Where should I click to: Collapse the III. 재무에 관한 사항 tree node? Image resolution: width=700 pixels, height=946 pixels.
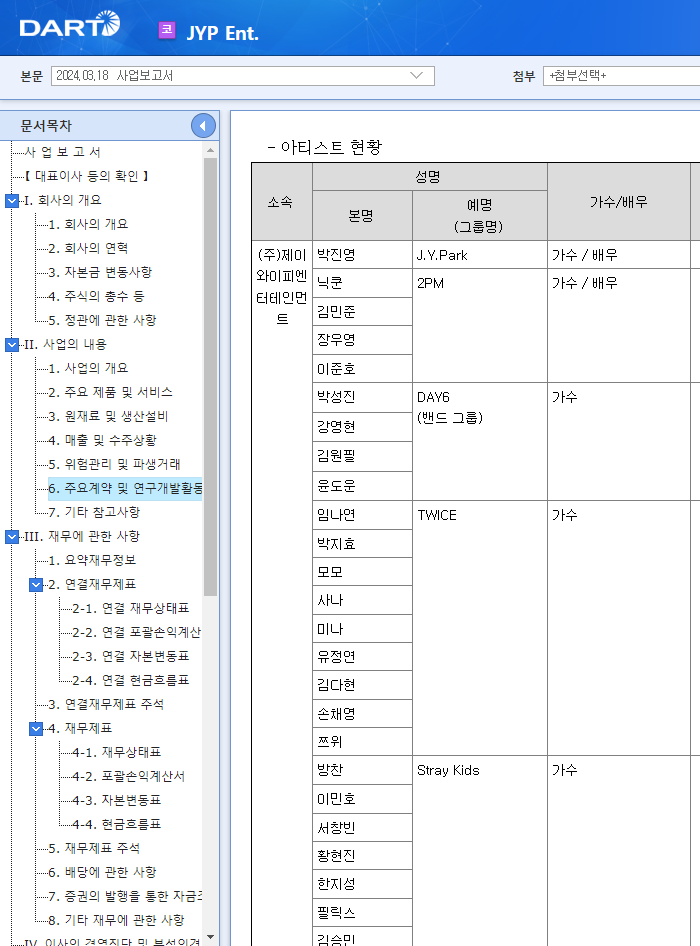click(12, 536)
